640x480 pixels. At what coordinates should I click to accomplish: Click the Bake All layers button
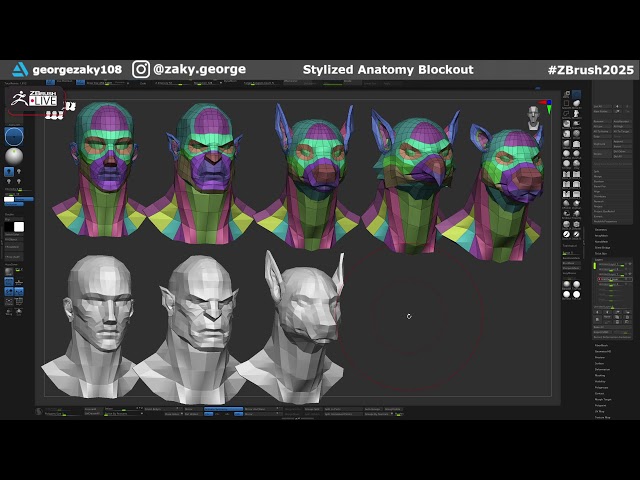point(613,327)
